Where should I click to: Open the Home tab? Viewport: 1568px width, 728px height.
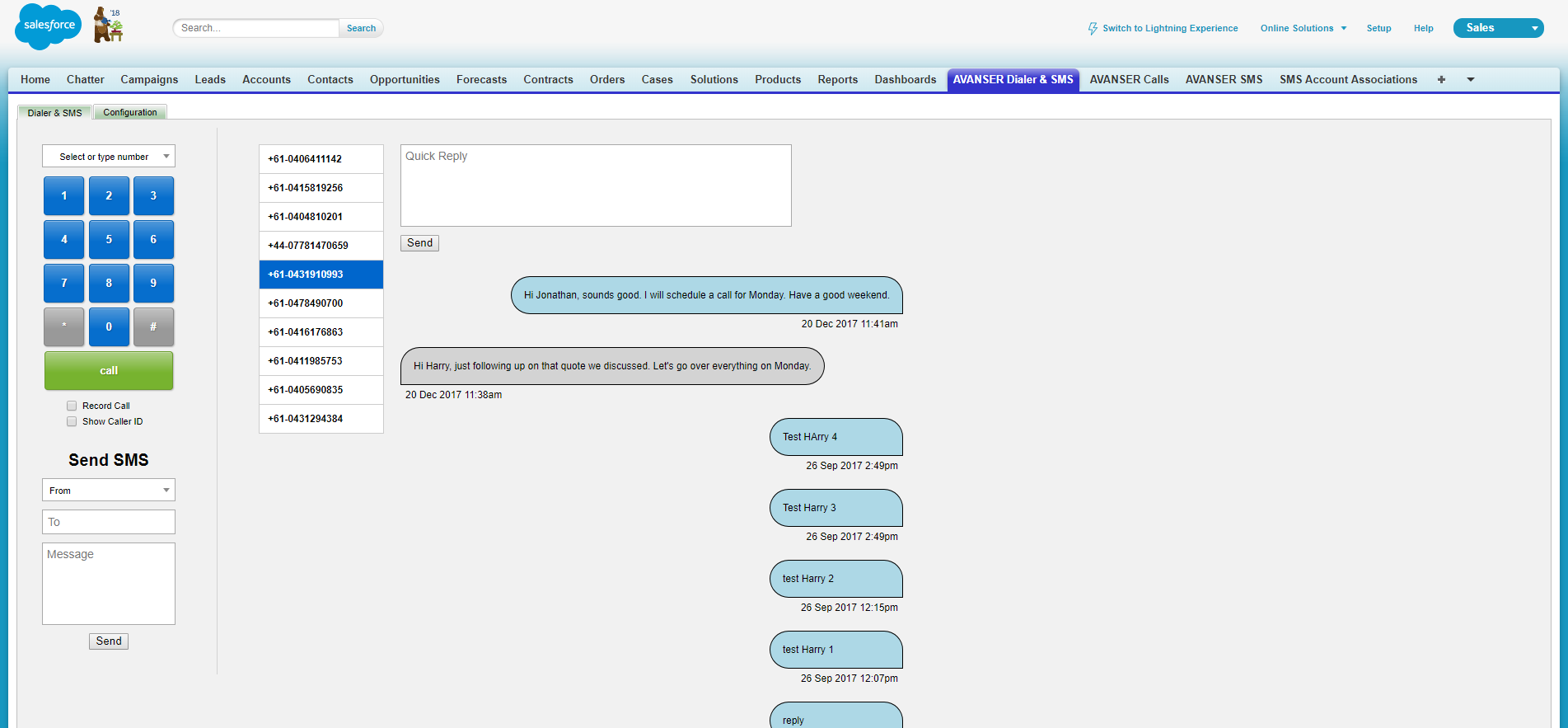pos(35,79)
